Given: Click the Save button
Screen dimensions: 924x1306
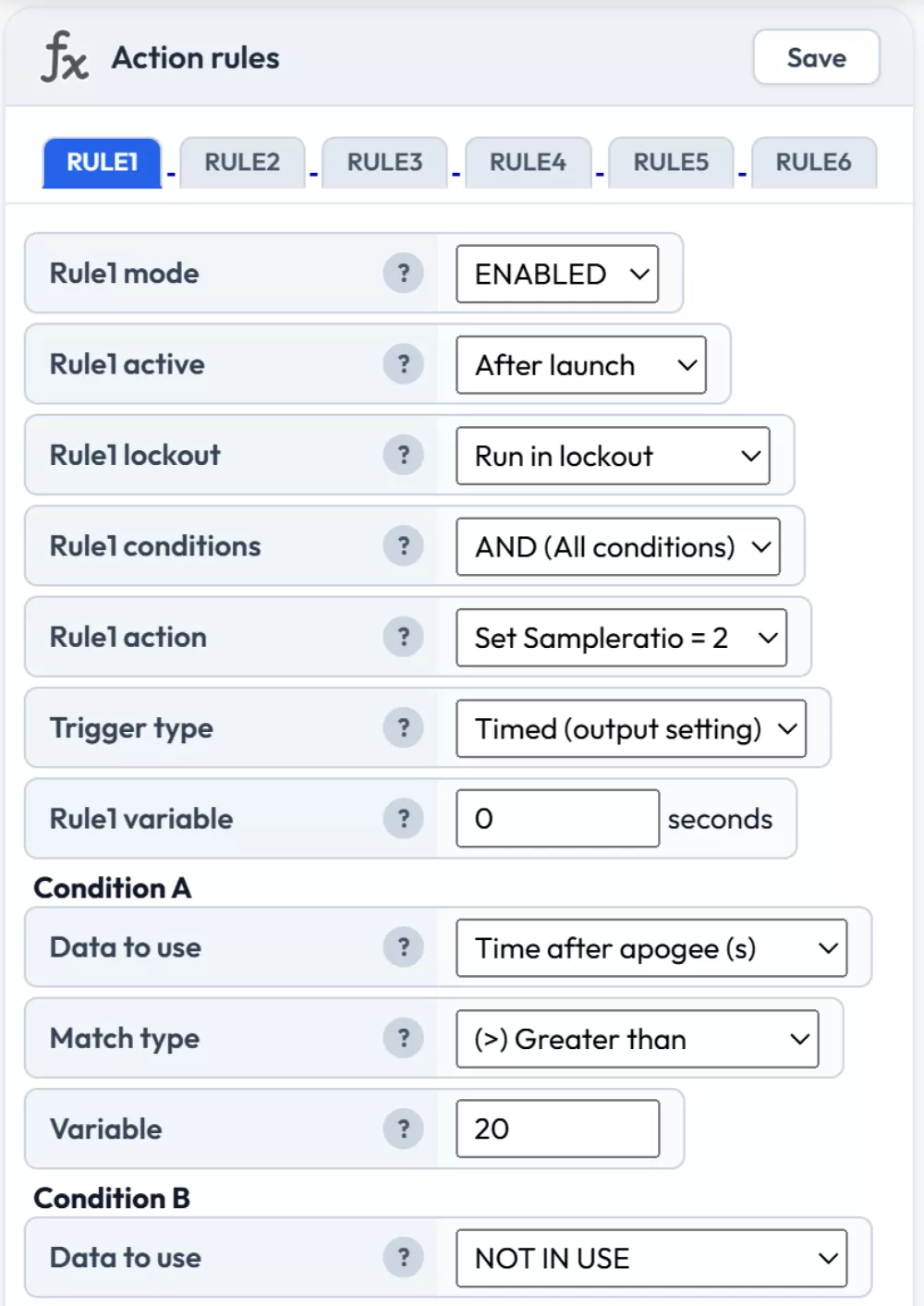Looking at the screenshot, I should coord(816,58).
